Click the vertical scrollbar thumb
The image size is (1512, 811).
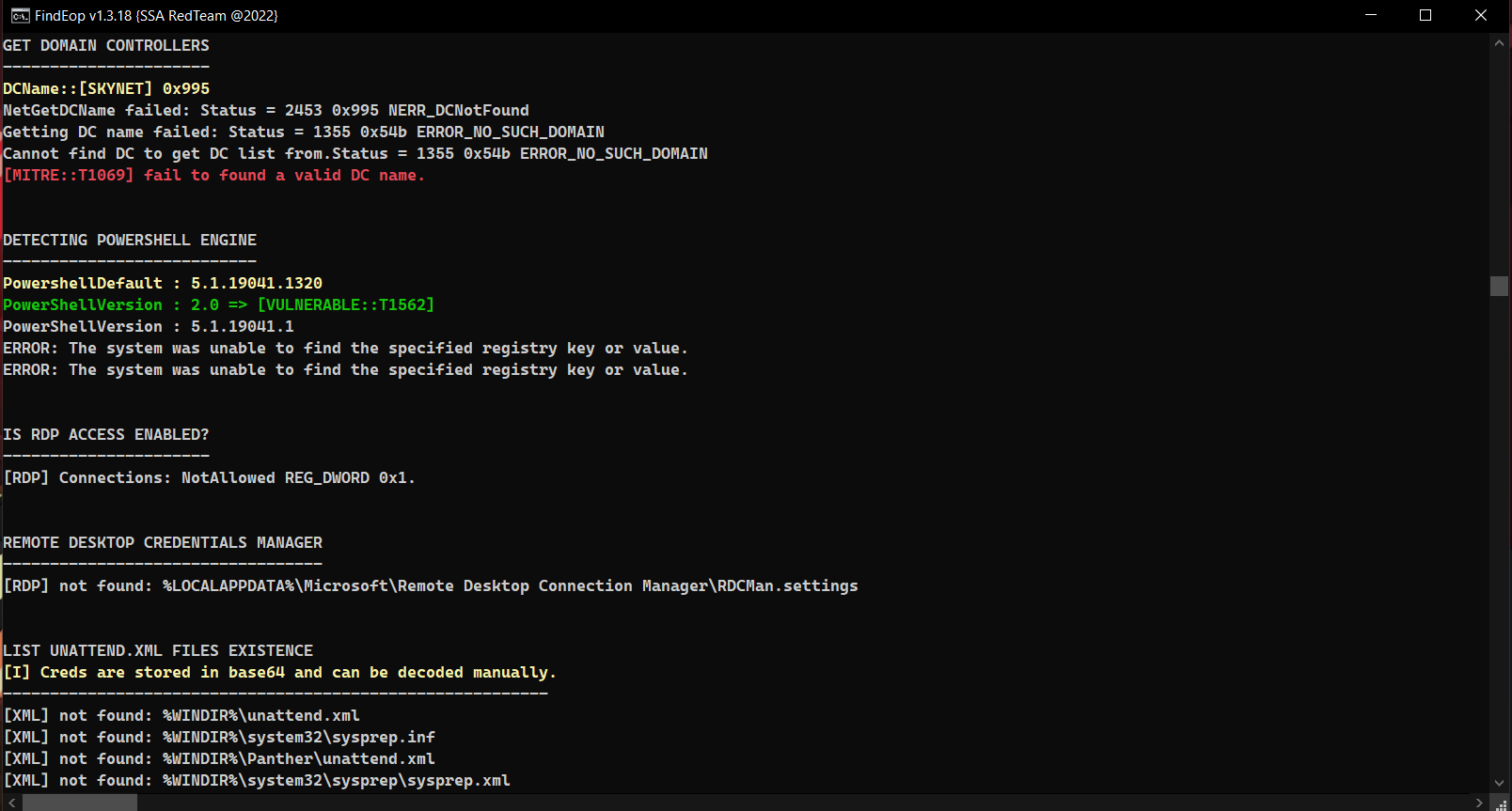[1500, 286]
